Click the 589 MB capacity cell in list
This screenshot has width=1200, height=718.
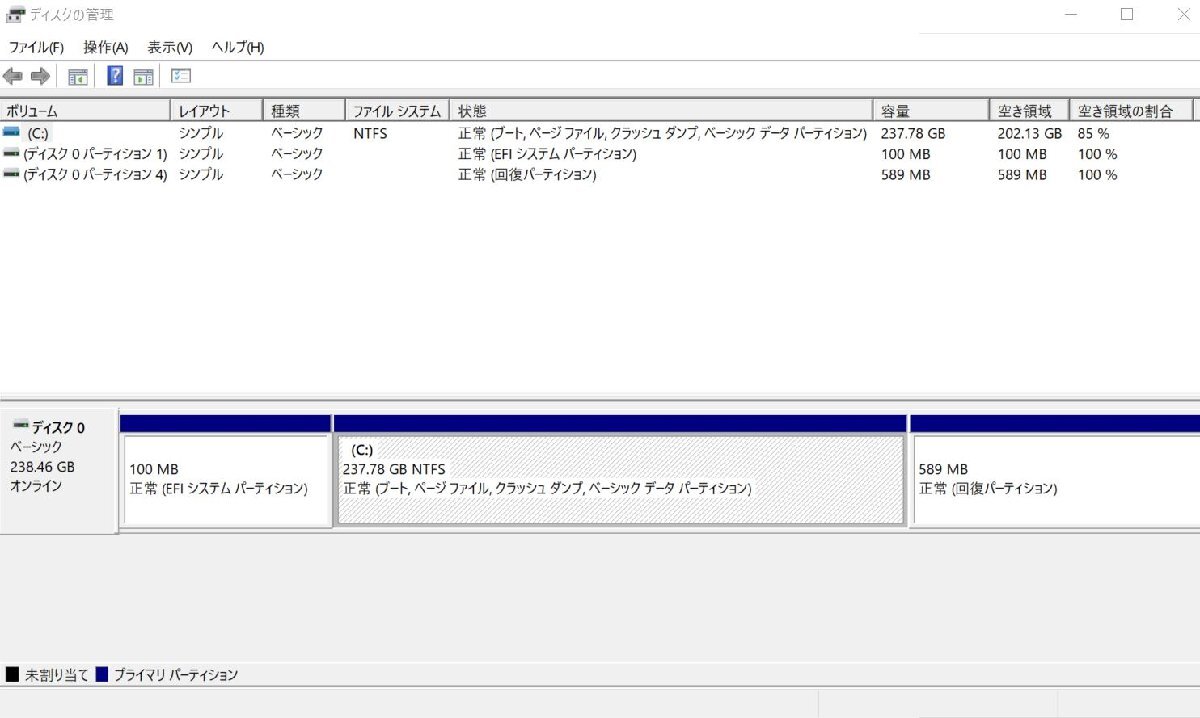(905, 175)
